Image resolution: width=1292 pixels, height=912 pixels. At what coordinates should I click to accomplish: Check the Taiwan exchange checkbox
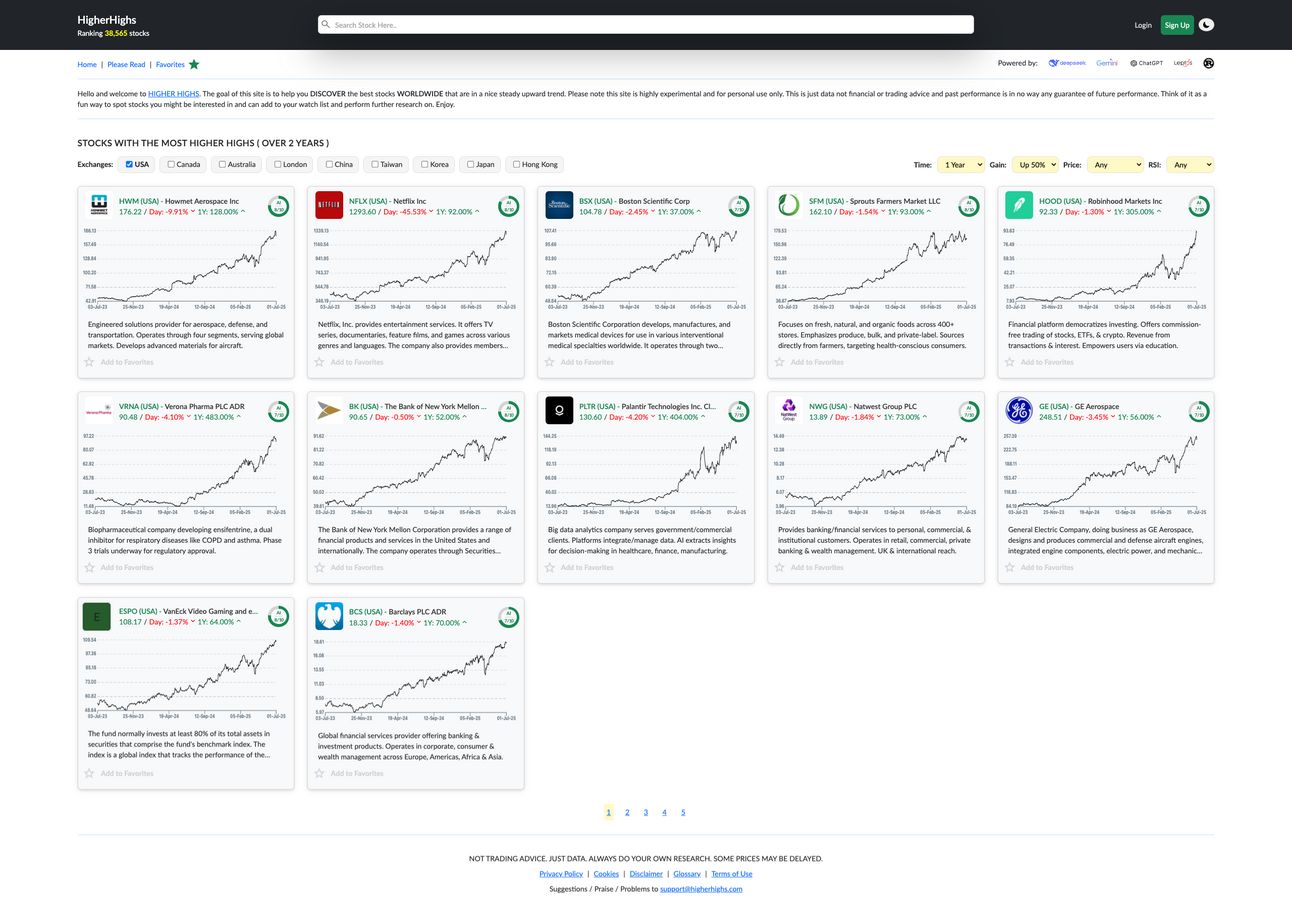tap(374, 164)
